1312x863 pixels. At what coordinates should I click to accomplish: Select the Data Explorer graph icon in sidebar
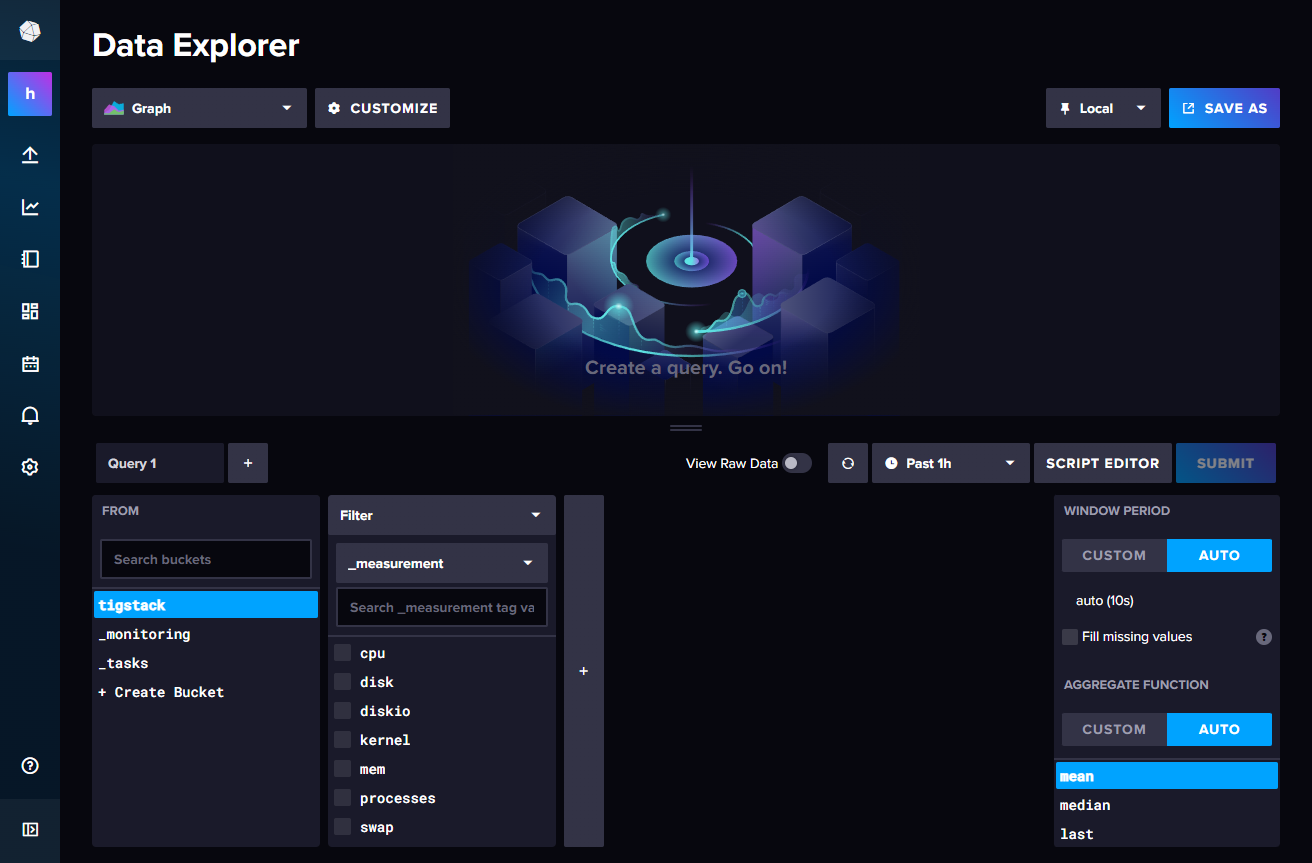pyautogui.click(x=29, y=207)
